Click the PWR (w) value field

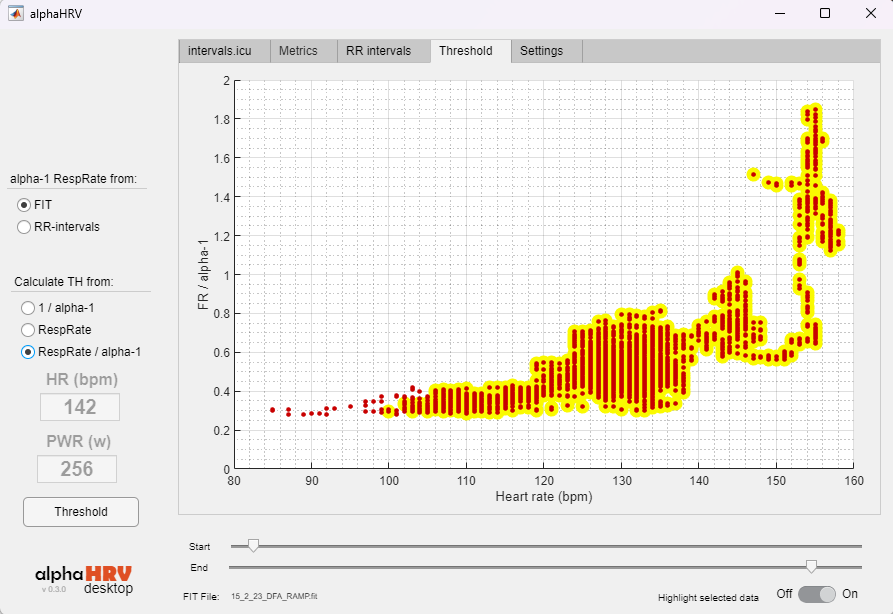pyautogui.click(x=77, y=469)
